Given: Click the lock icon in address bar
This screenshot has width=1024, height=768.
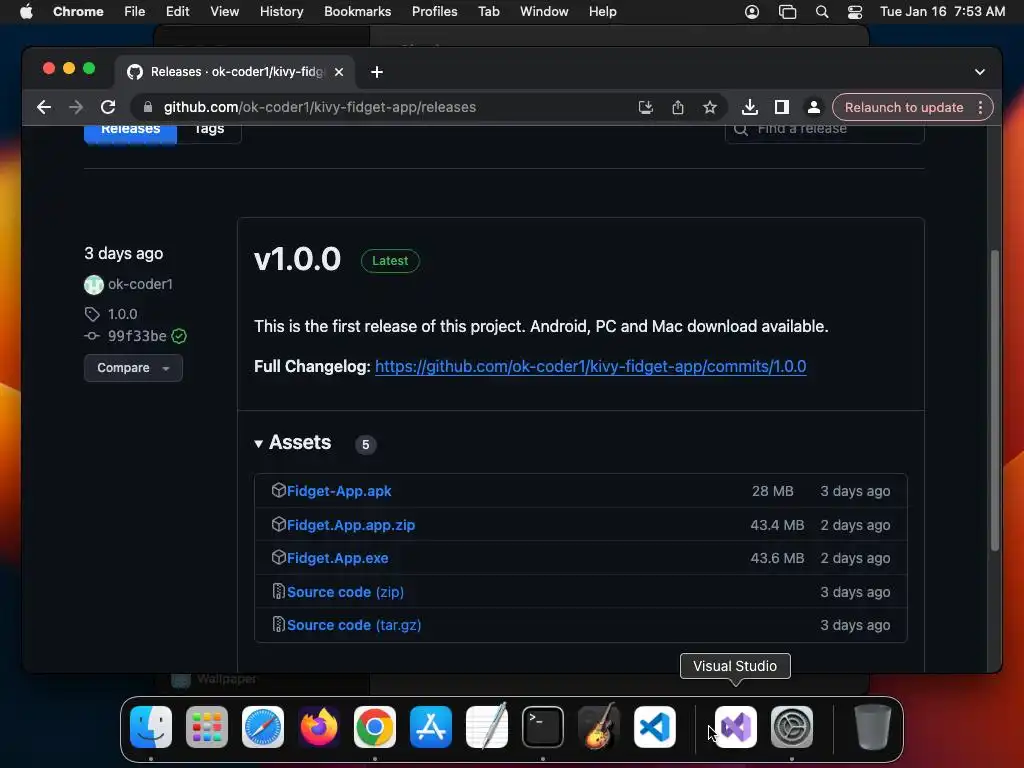Looking at the screenshot, I should (148, 107).
